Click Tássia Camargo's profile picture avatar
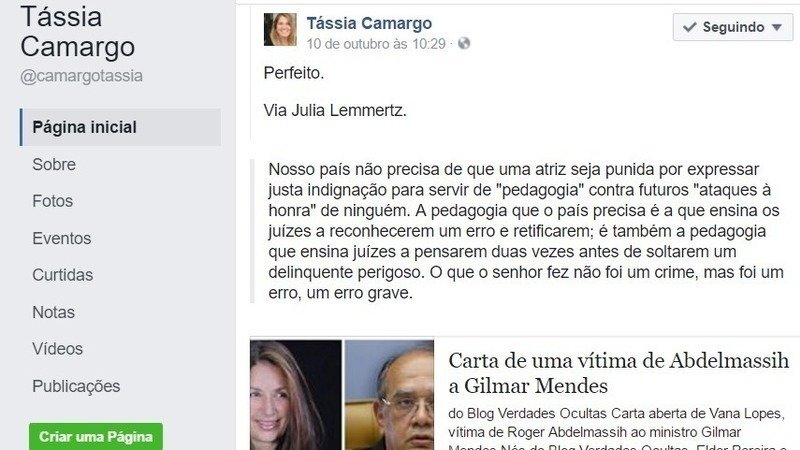This screenshot has width=800, height=450. click(x=280, y=30)
